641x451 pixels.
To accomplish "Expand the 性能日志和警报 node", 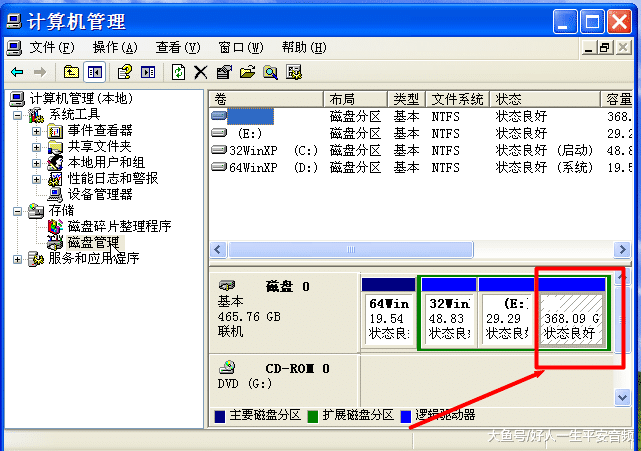I will 36,179.
